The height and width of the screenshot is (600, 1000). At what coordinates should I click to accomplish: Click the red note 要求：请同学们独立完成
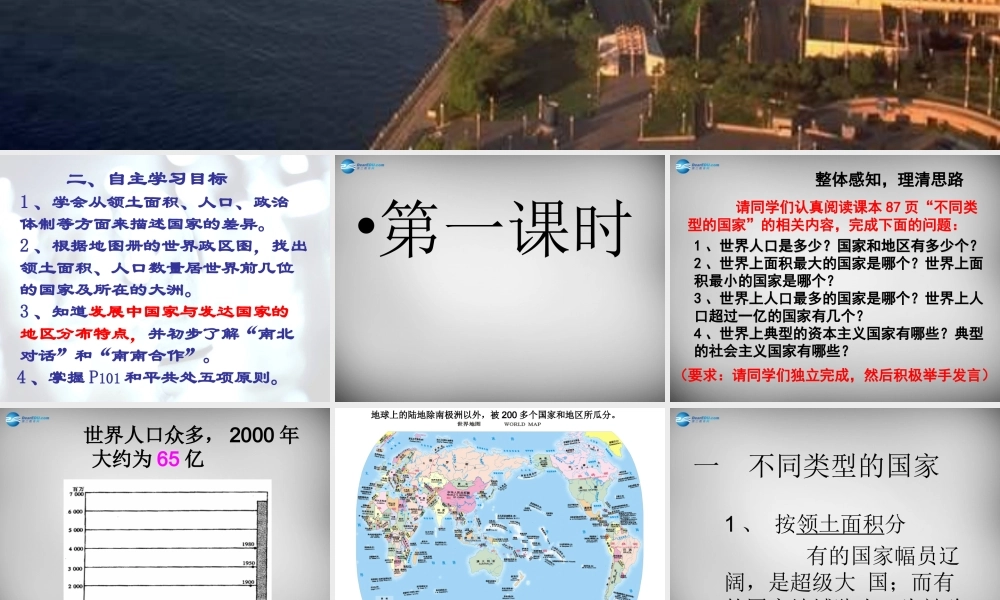(835, 375)
